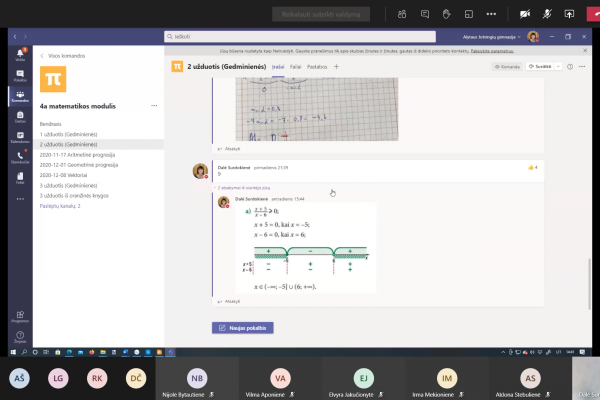
Task: Open the meeting chat icon
Action: click(x=425, y=14)
